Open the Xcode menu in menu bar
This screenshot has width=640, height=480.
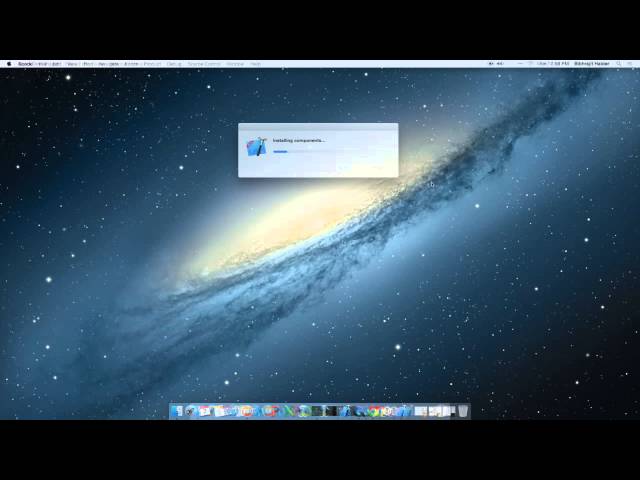tap(25, 64)
